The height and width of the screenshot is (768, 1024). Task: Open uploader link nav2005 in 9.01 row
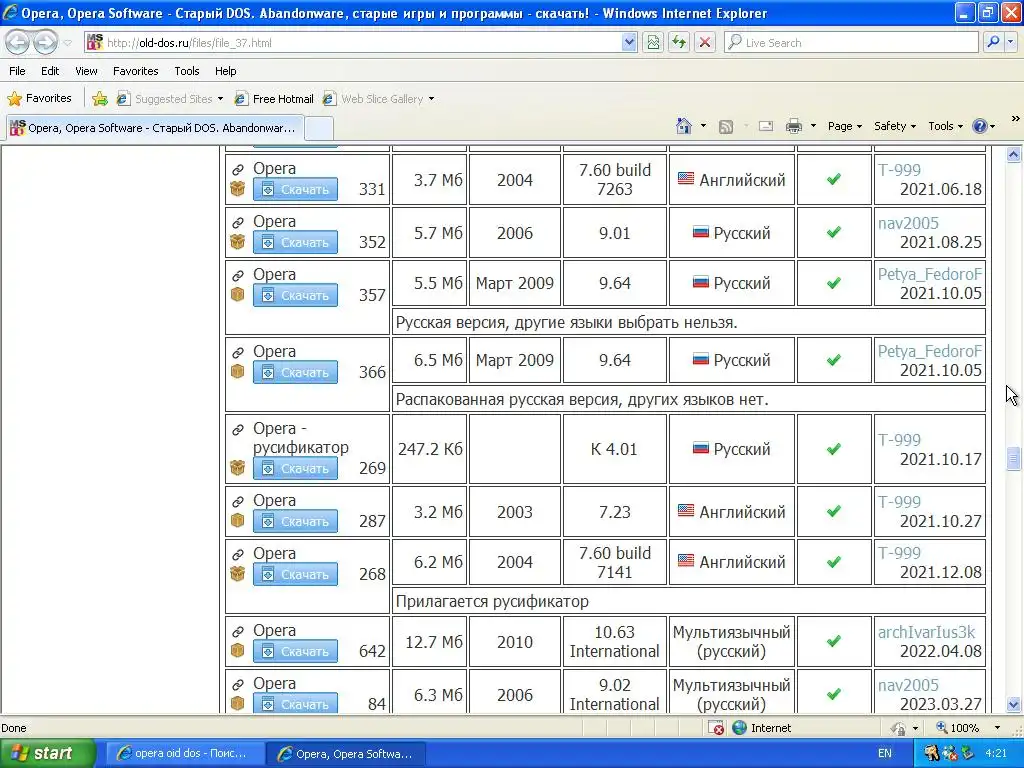[908, 223]
